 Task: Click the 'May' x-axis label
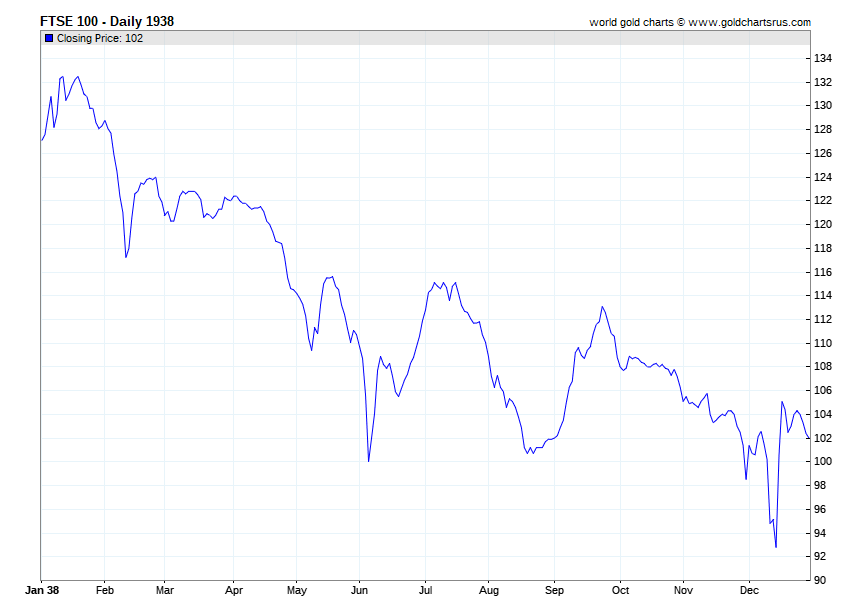(x=297, y=590)
